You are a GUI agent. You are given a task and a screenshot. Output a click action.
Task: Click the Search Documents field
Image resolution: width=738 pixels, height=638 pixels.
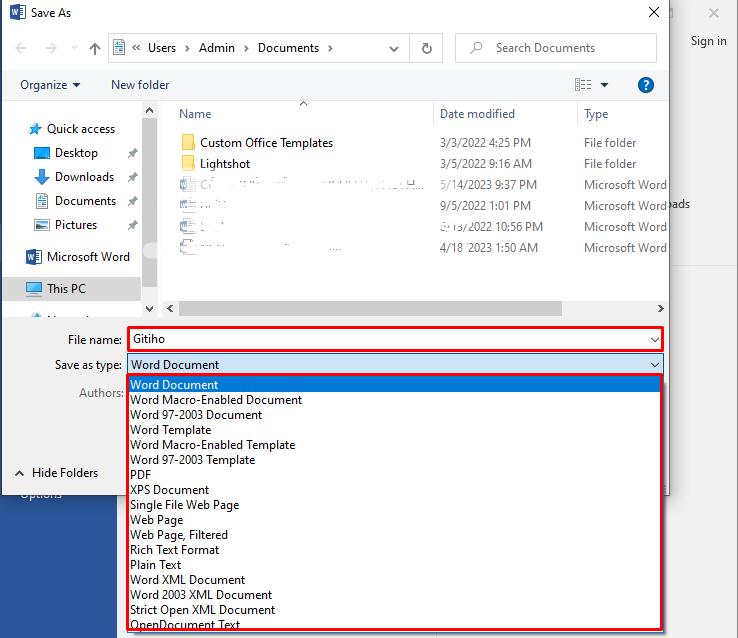(555, 48)
